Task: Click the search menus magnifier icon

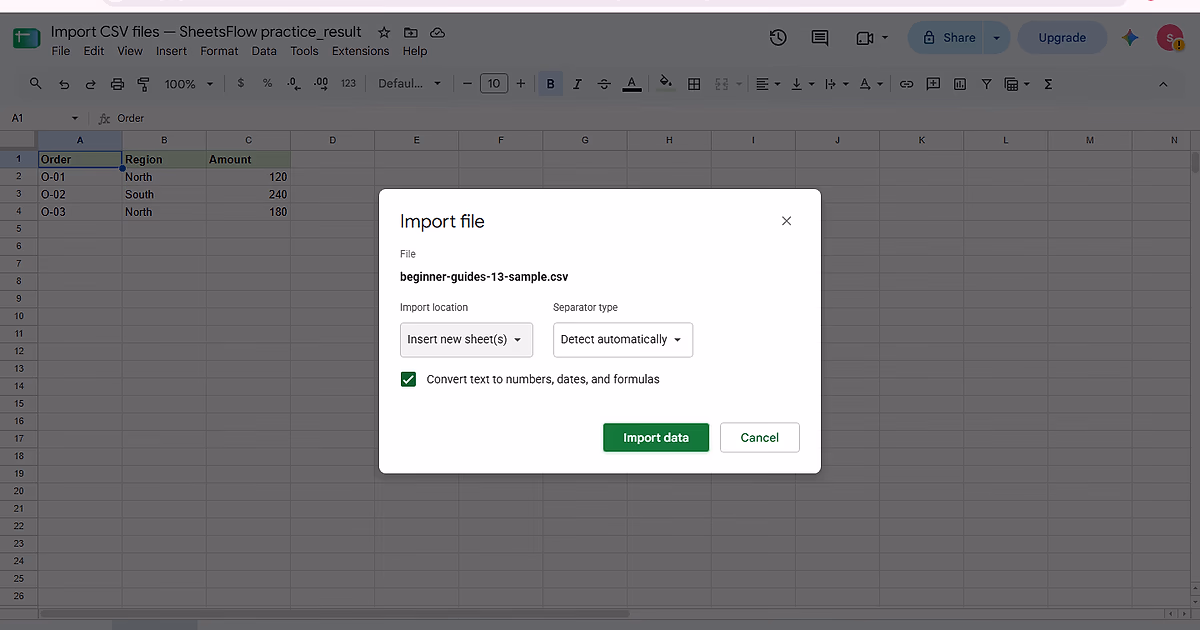Action: point(36,84)
